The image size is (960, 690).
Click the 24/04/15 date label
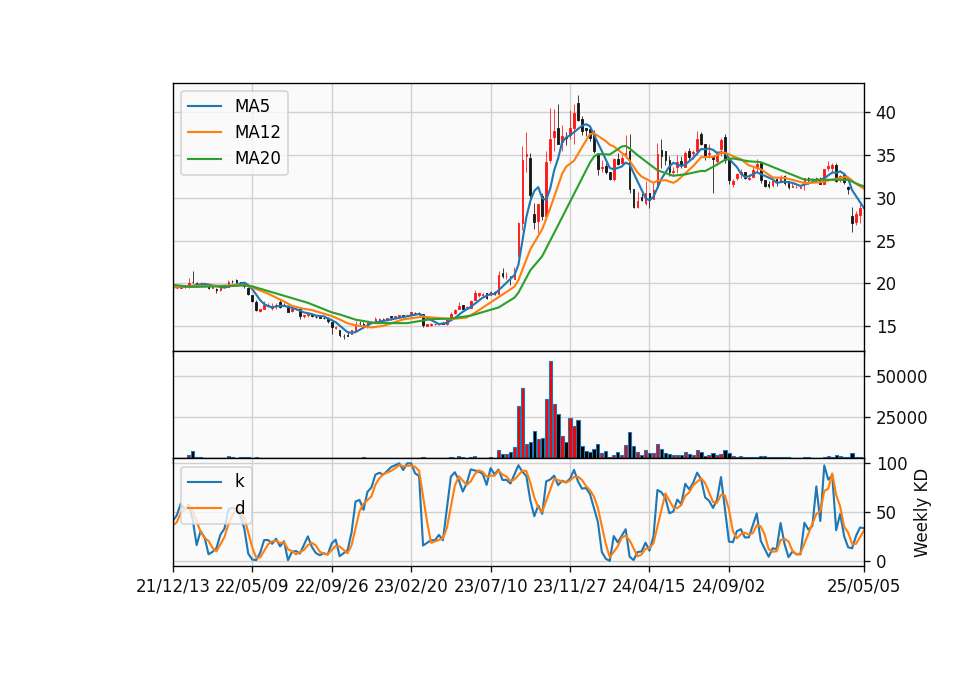tap(648, 586)
